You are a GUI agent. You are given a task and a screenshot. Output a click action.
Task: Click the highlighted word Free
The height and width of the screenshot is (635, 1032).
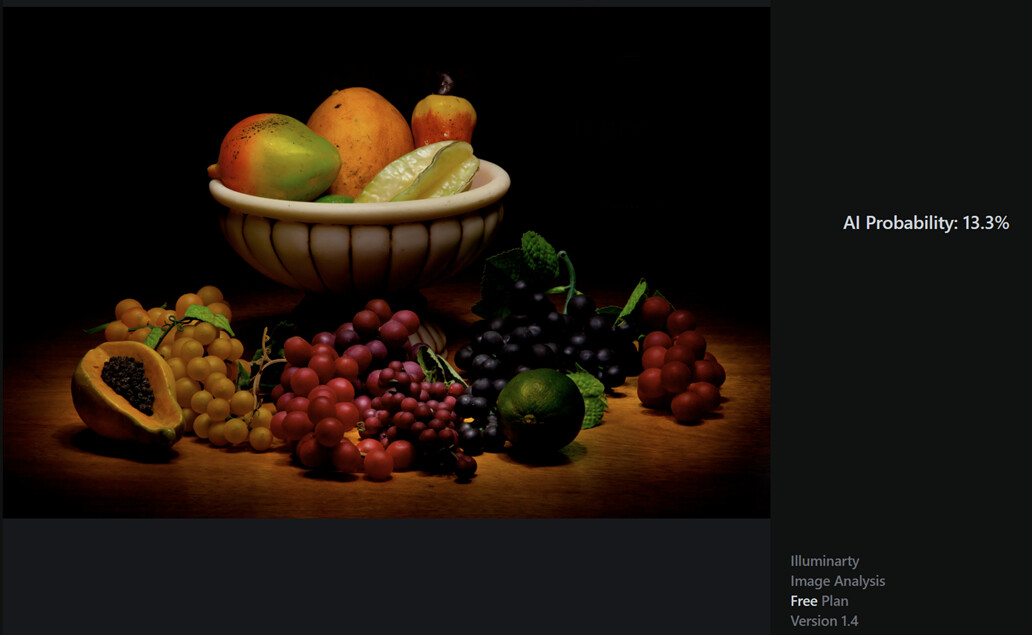click(x=804, y=601)
